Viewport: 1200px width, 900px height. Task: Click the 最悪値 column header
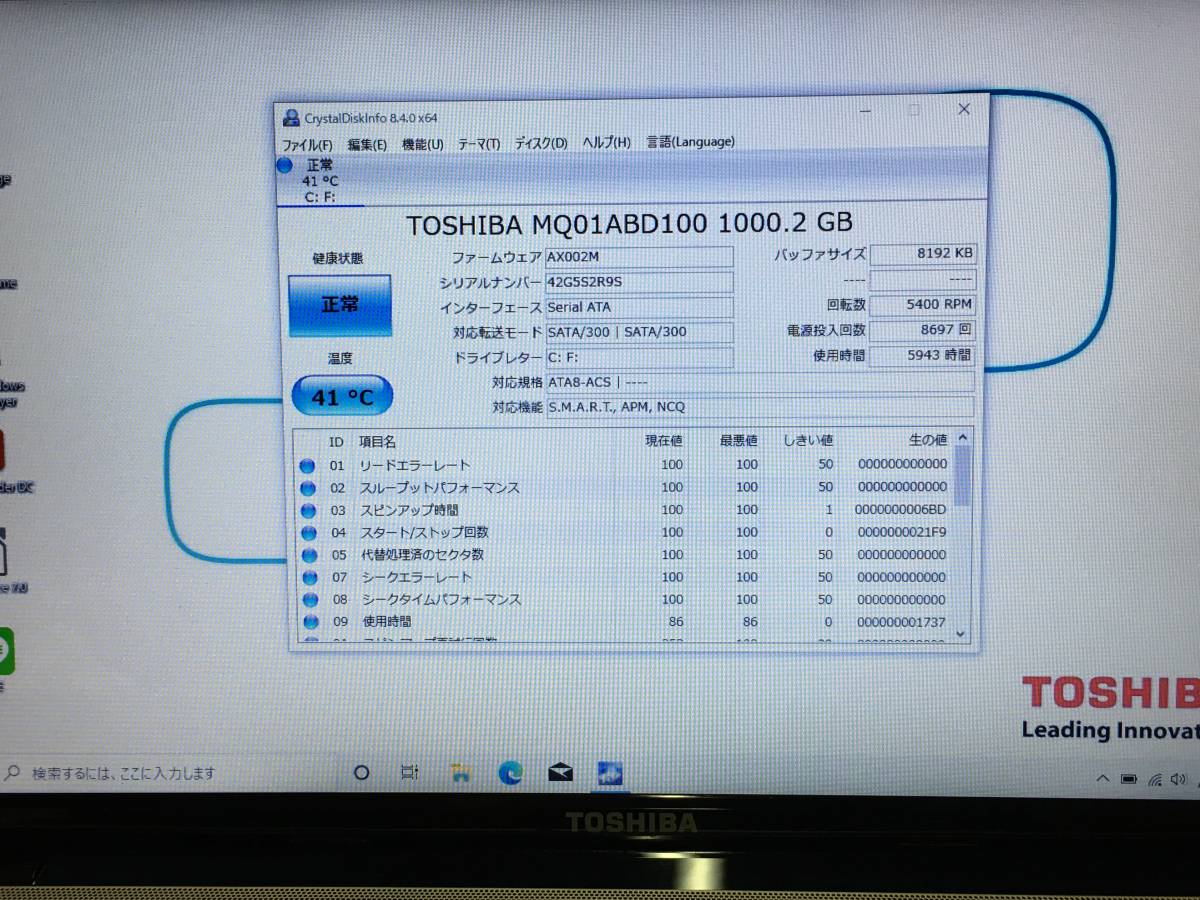738,440
